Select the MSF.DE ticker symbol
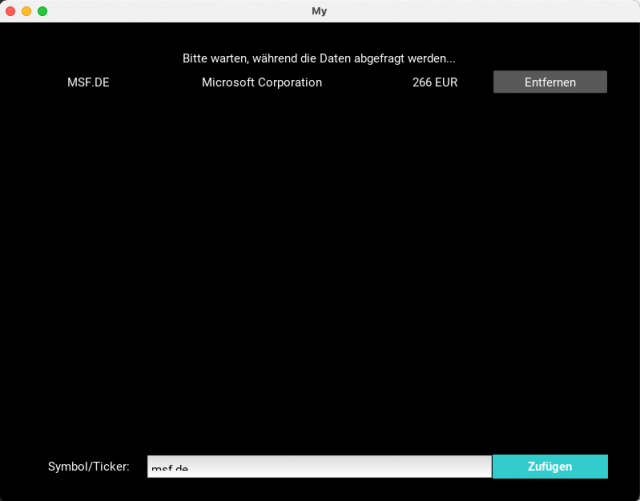Screen dimensions: 640x501 coord(88,82)
